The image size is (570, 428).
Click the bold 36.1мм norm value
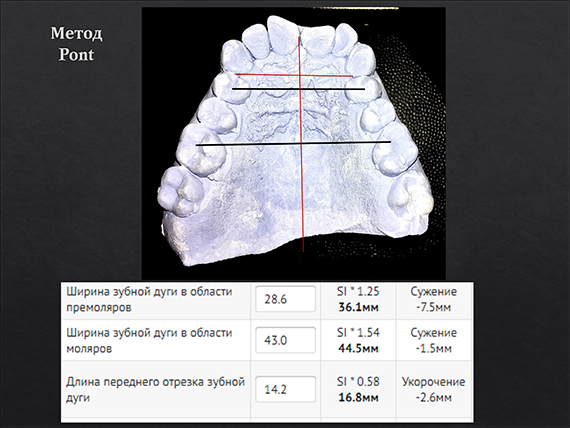(x=358, y=307)
